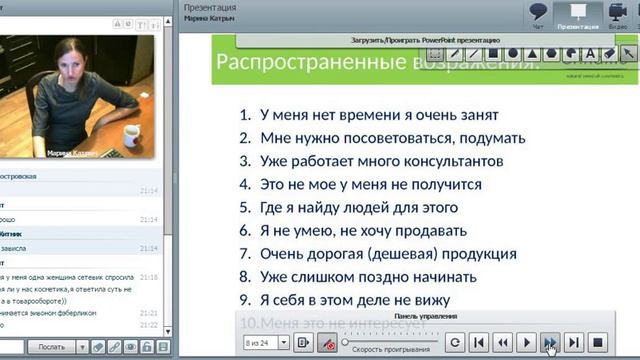640x360 pixels.
Task: Click the first small icon above video
Action: (x=118, y=24)
